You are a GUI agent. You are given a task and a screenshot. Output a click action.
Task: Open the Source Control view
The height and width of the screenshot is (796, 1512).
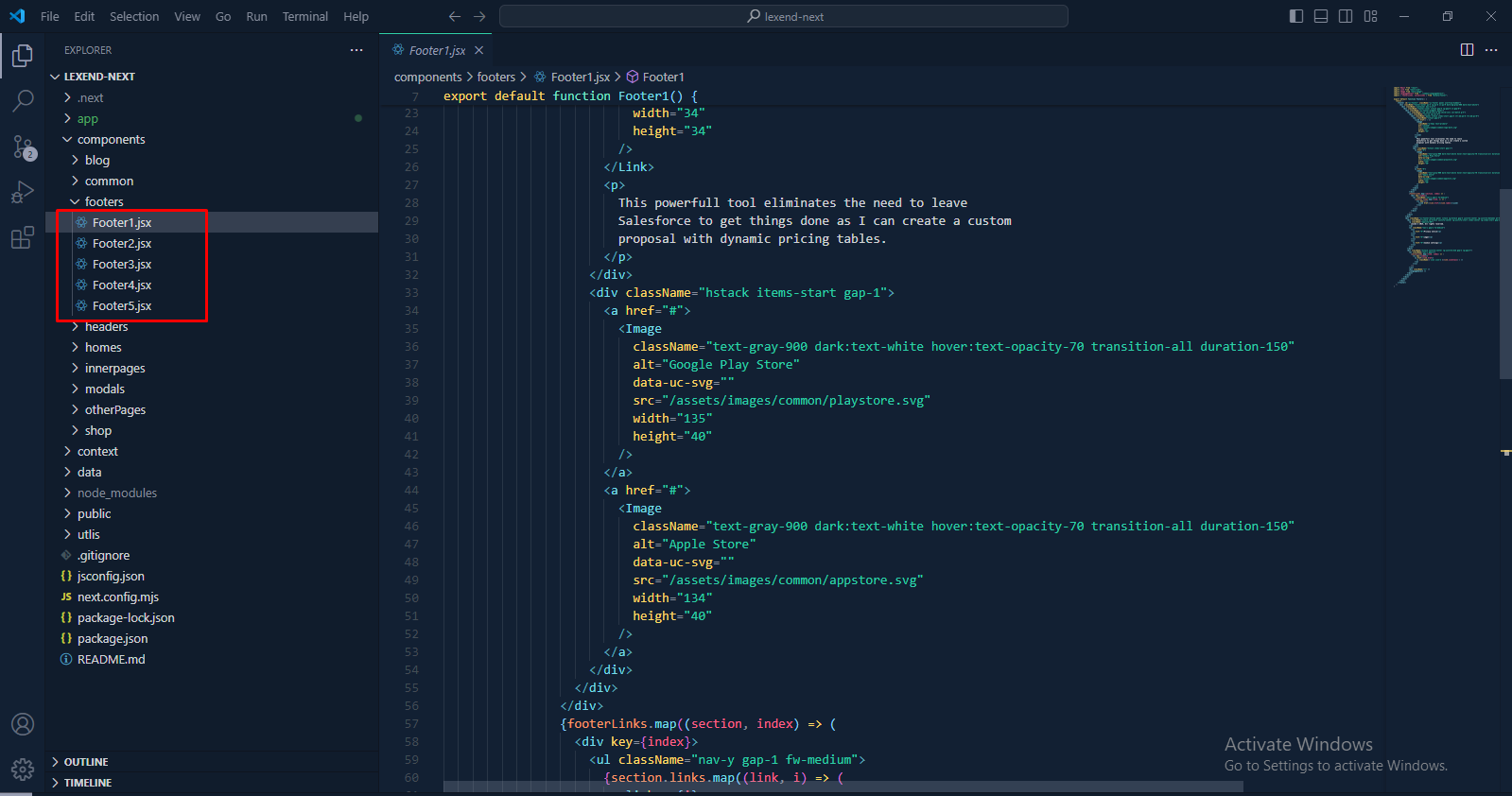click(x=23, y=147)
